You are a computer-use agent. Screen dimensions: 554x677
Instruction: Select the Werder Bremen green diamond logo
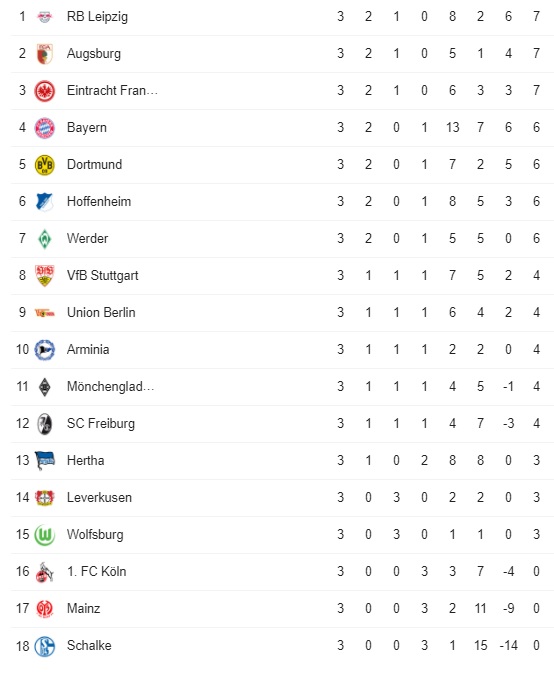point(44,239)
